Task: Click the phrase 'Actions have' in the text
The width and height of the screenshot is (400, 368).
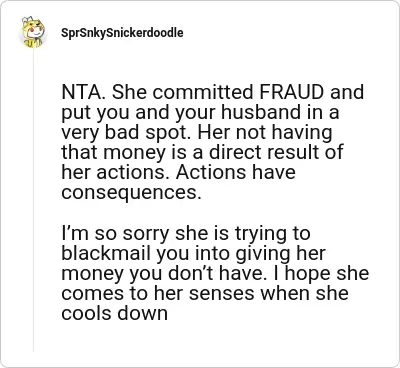Action: click(236, 172)
